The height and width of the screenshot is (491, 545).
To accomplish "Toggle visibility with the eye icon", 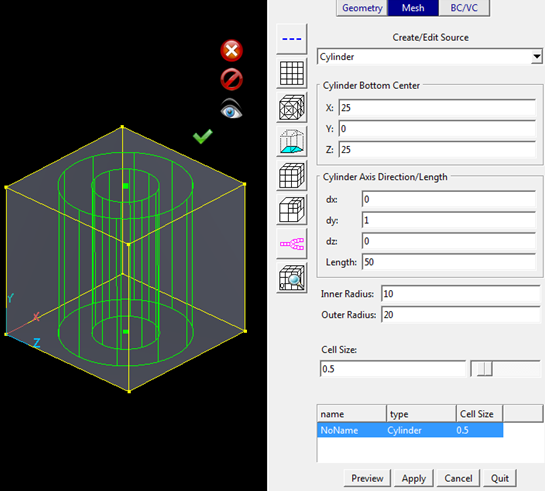I will (231, 109).
